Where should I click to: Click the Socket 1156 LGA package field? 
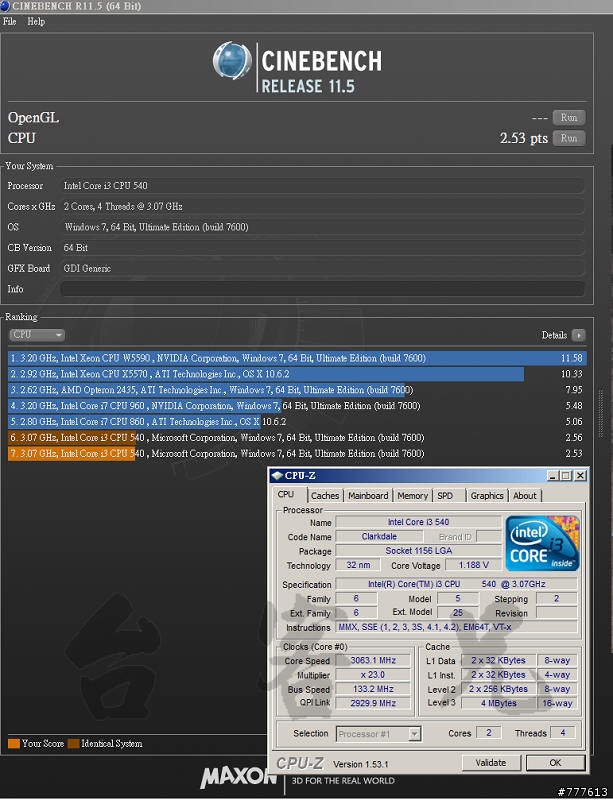point(419,551)
